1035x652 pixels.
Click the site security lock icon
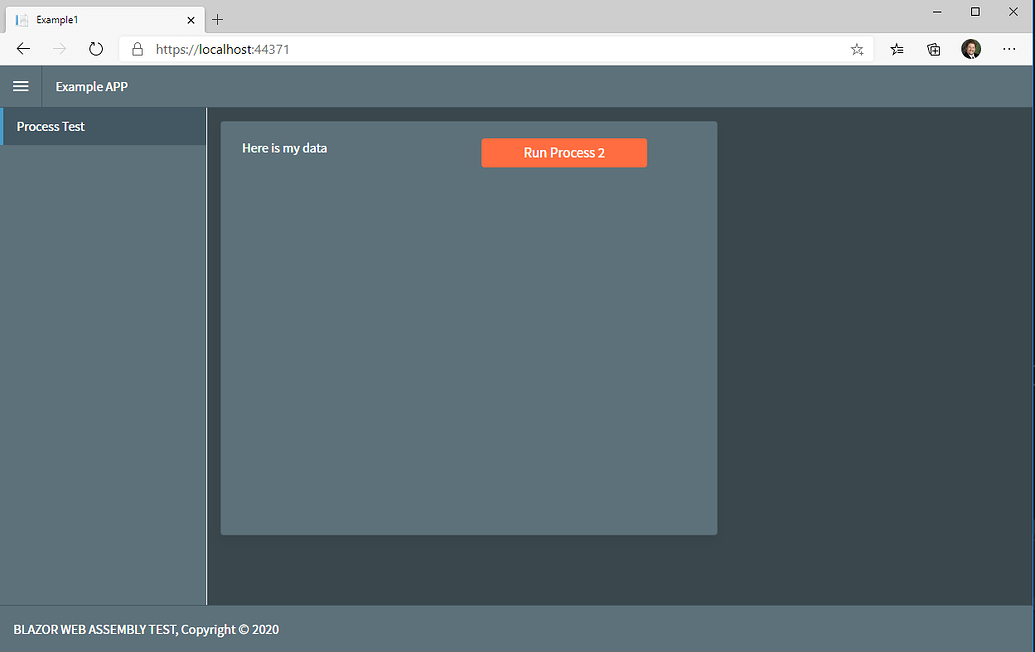(136, 48)
